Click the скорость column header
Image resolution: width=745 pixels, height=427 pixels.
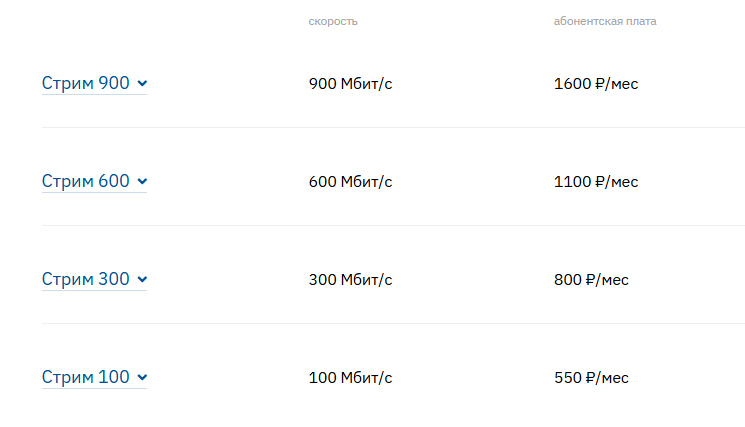point(333,21)
